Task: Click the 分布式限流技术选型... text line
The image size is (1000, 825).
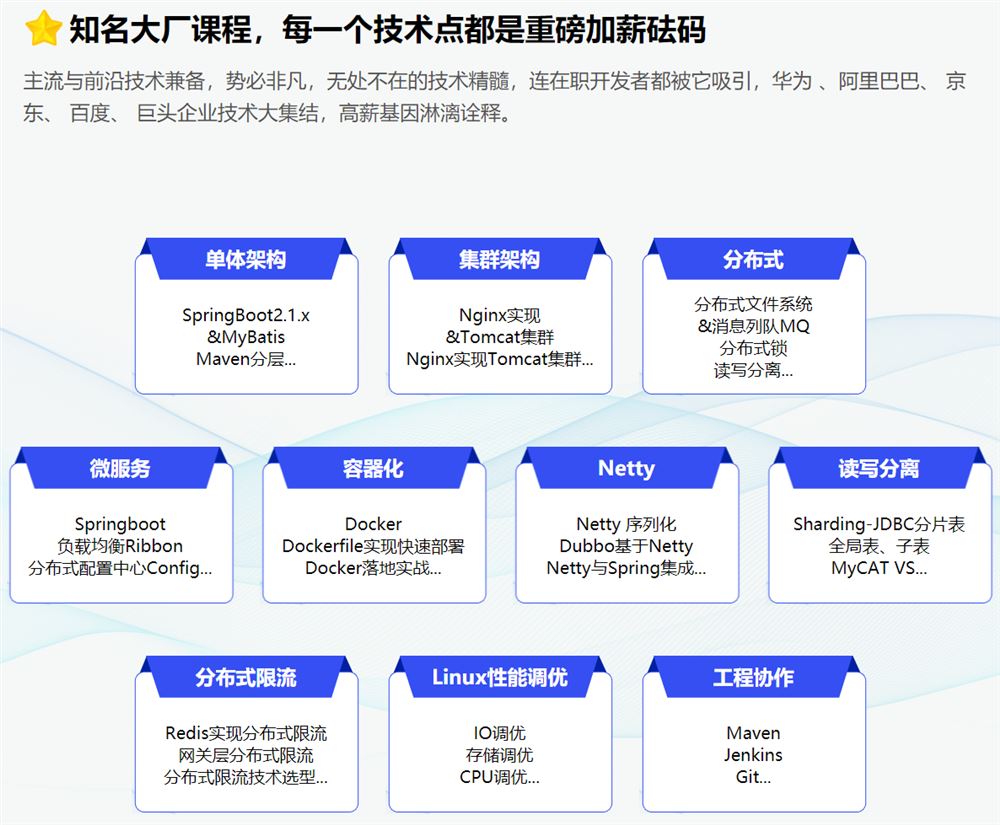Action: coord(246,777)
